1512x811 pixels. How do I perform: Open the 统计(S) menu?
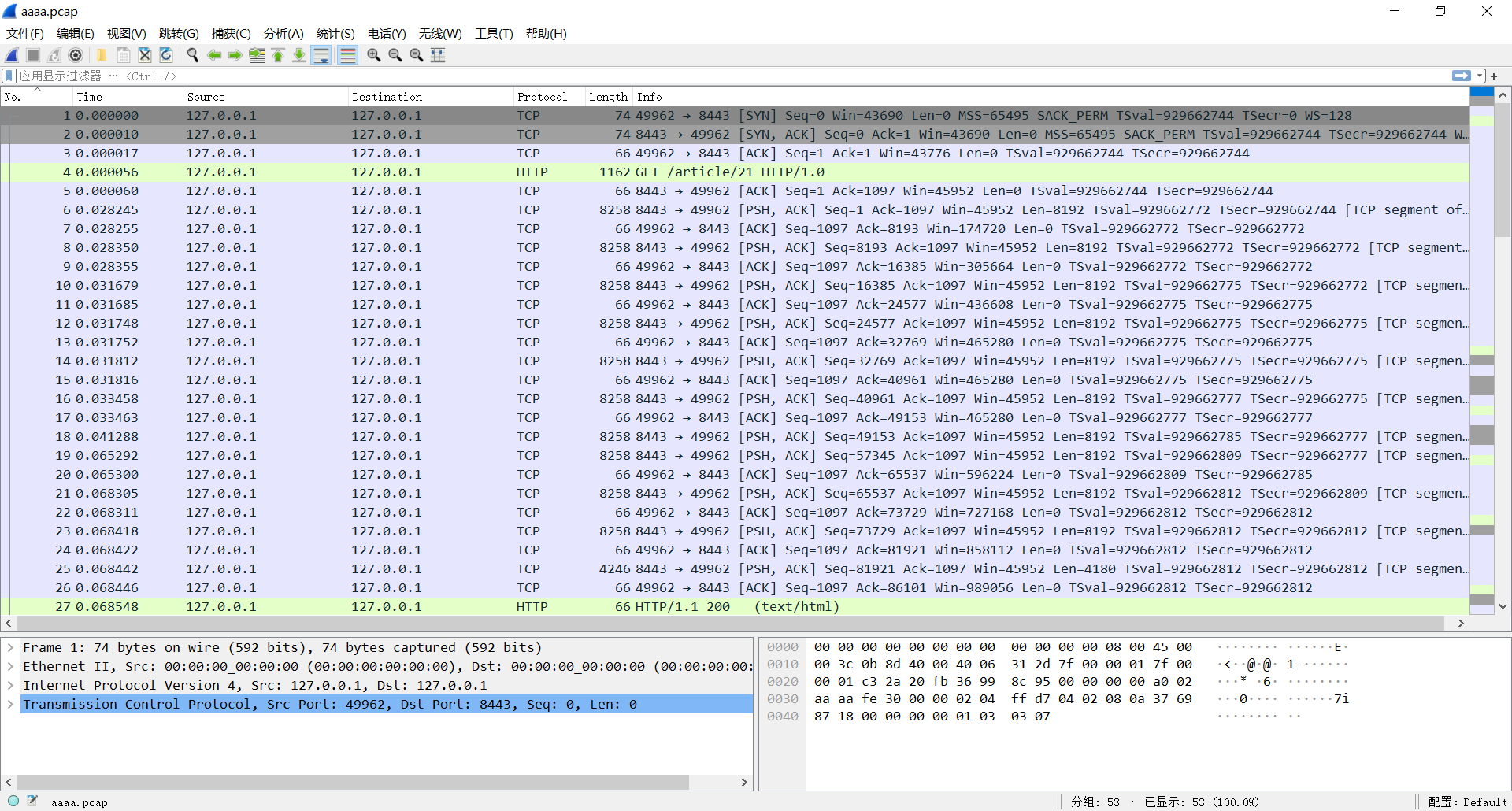[335, 33]
